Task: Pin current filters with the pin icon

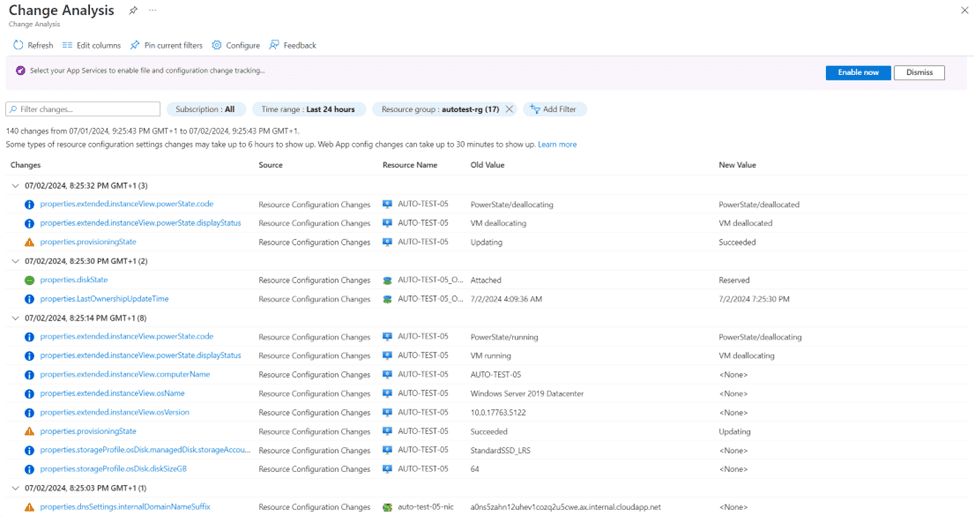Action: point(135,45)
